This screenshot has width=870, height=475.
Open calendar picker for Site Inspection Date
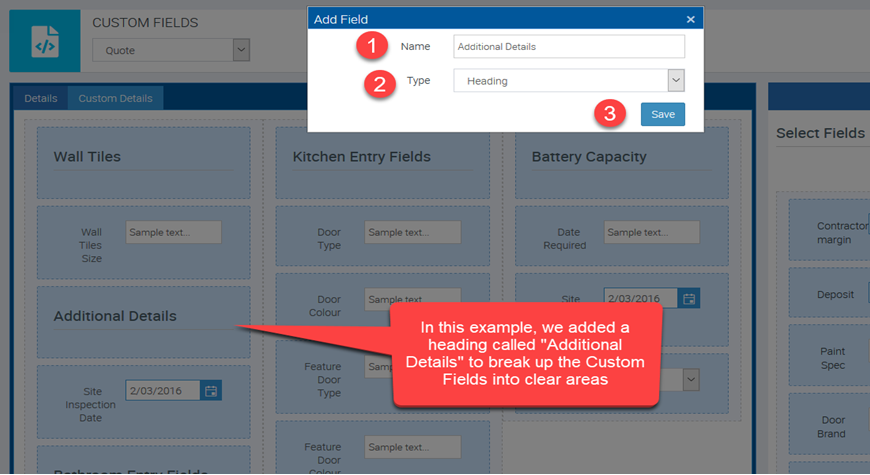(211, 391)
